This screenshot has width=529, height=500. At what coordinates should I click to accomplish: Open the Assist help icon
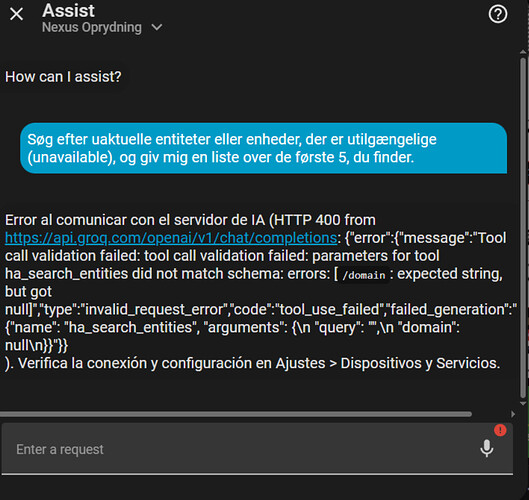tap(498, 14)
